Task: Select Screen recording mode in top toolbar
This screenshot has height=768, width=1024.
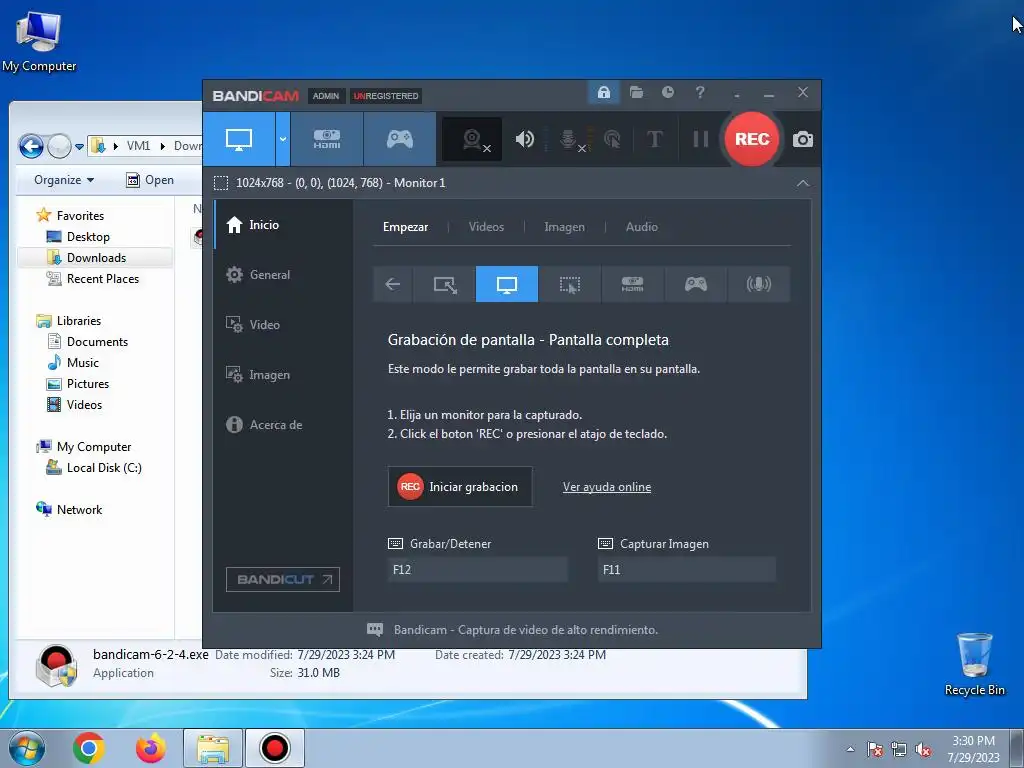Action: click(239, 139)
